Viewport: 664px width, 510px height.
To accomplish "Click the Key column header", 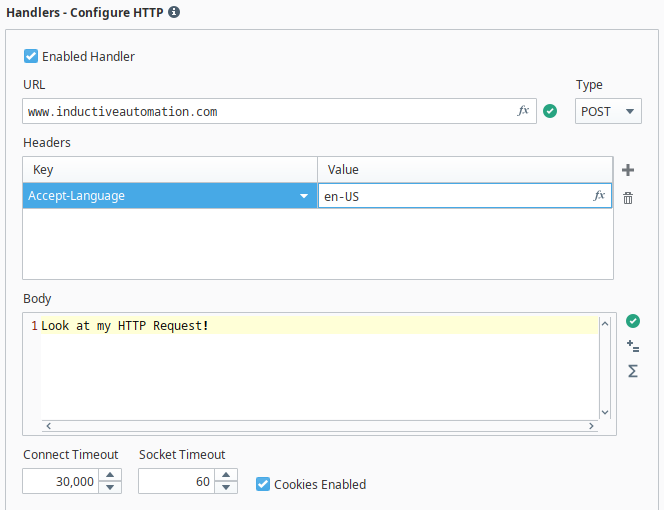I will (x=170, y=170).
